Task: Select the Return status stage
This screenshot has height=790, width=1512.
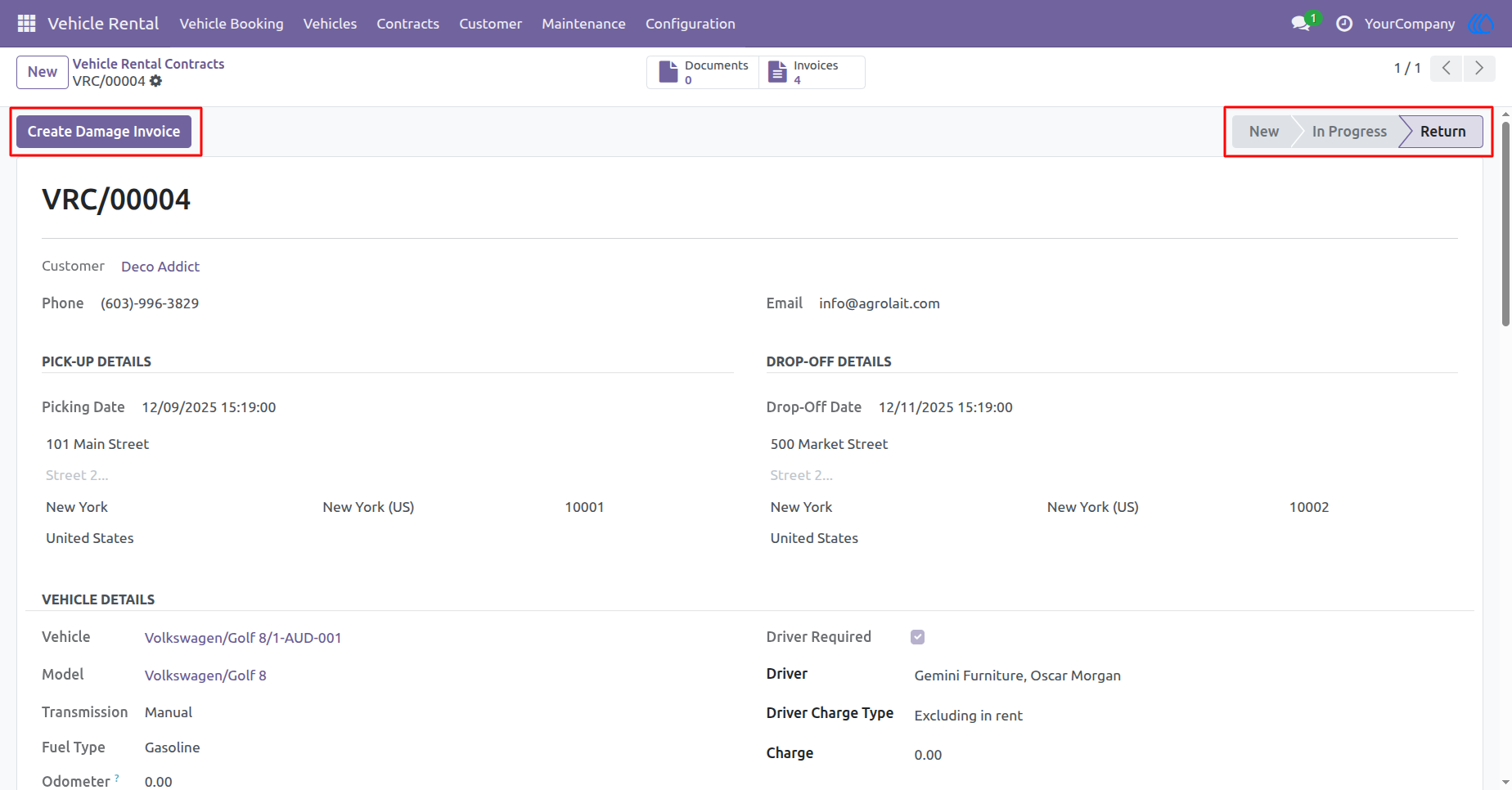Action: click(x=1442, y=132)
